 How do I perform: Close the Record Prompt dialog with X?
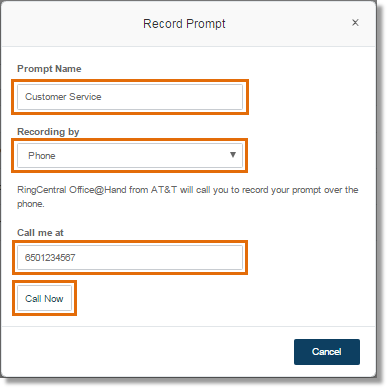tap(355, 23)
